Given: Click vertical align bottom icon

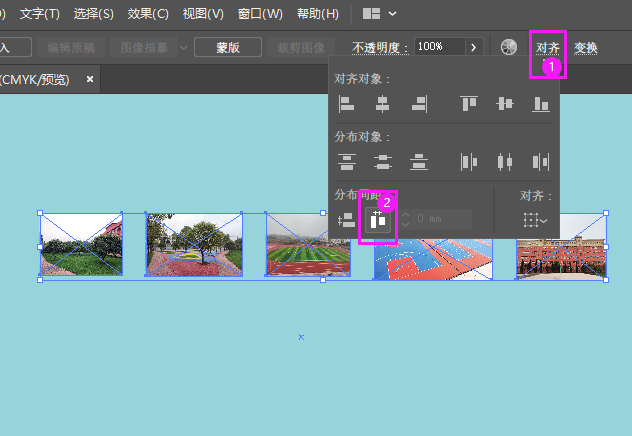Looking at the screenshot, I should (x=541, y=104).
